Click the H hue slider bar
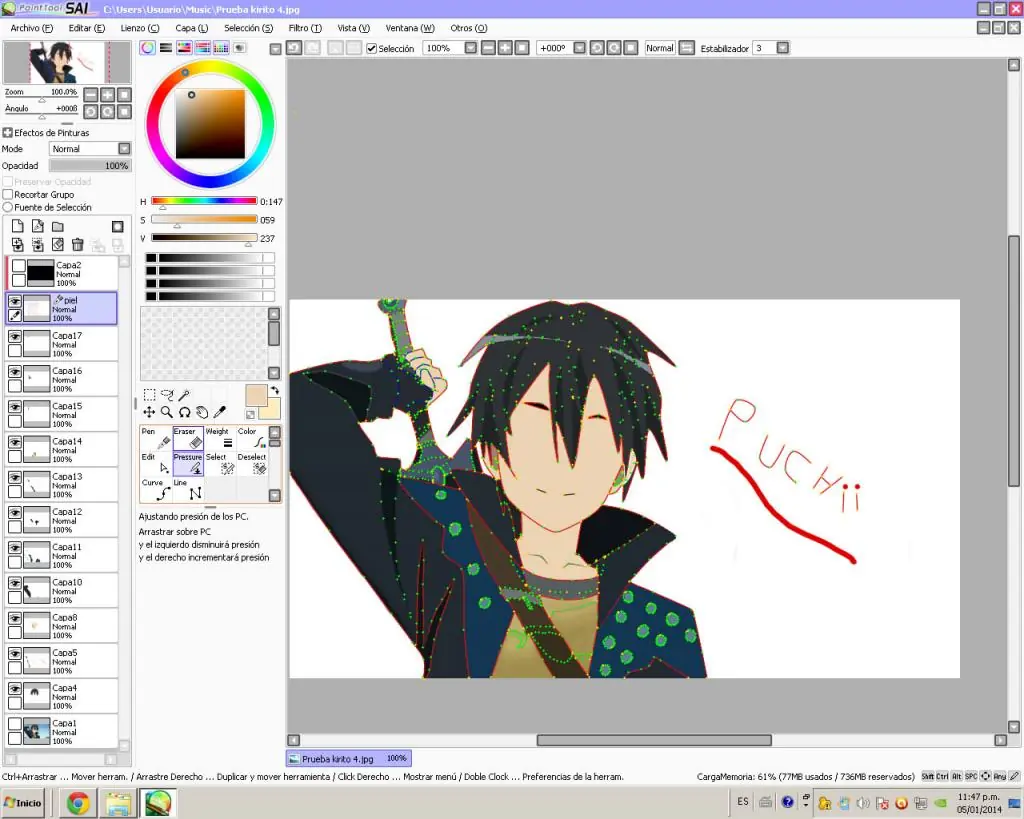Viewport: 1024px width, 819px height. click(x=204, y=201)
